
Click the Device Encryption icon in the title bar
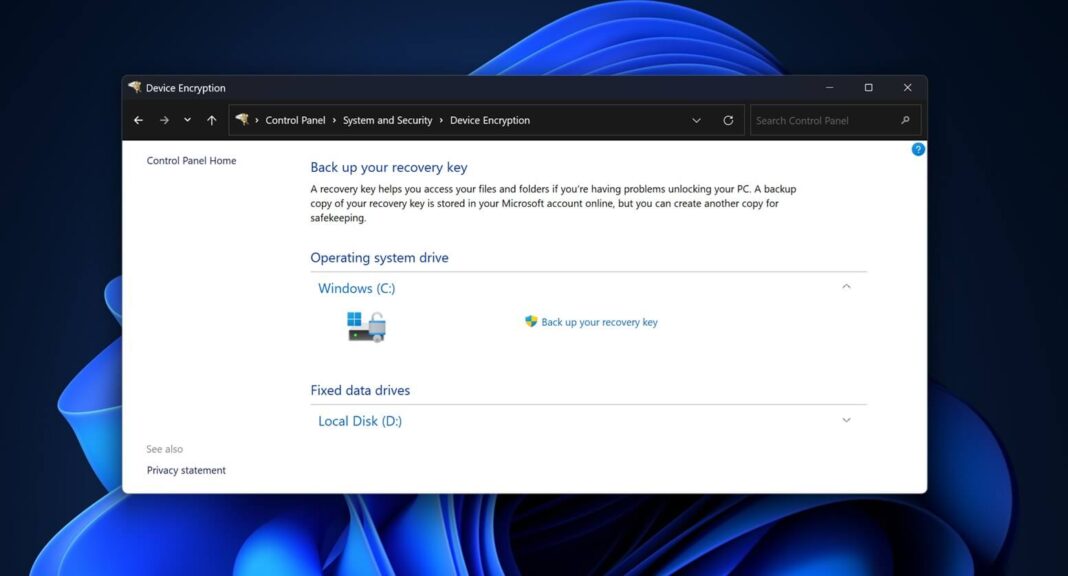pos(133,88)
